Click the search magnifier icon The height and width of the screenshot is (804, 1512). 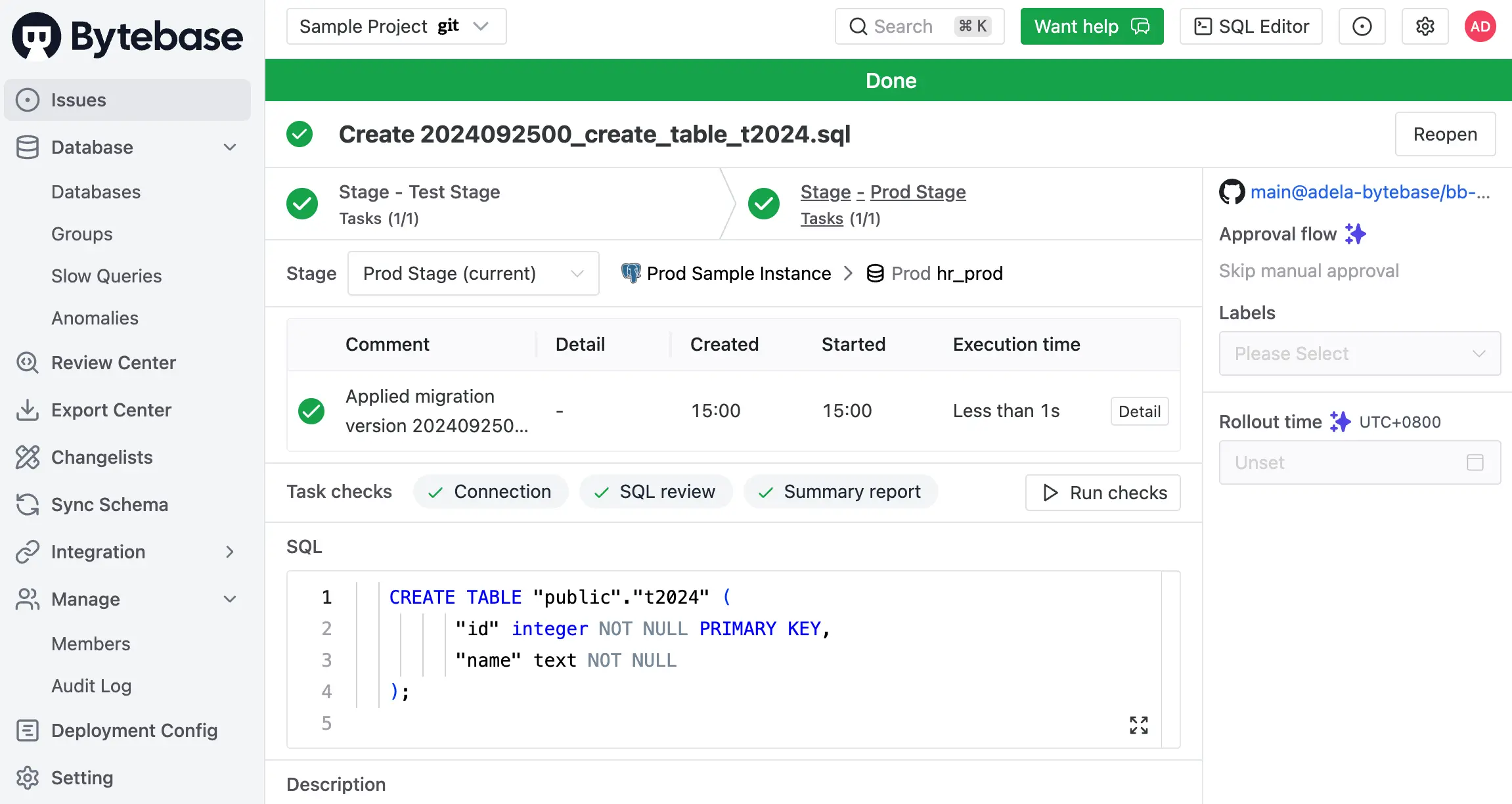(858, 26)
